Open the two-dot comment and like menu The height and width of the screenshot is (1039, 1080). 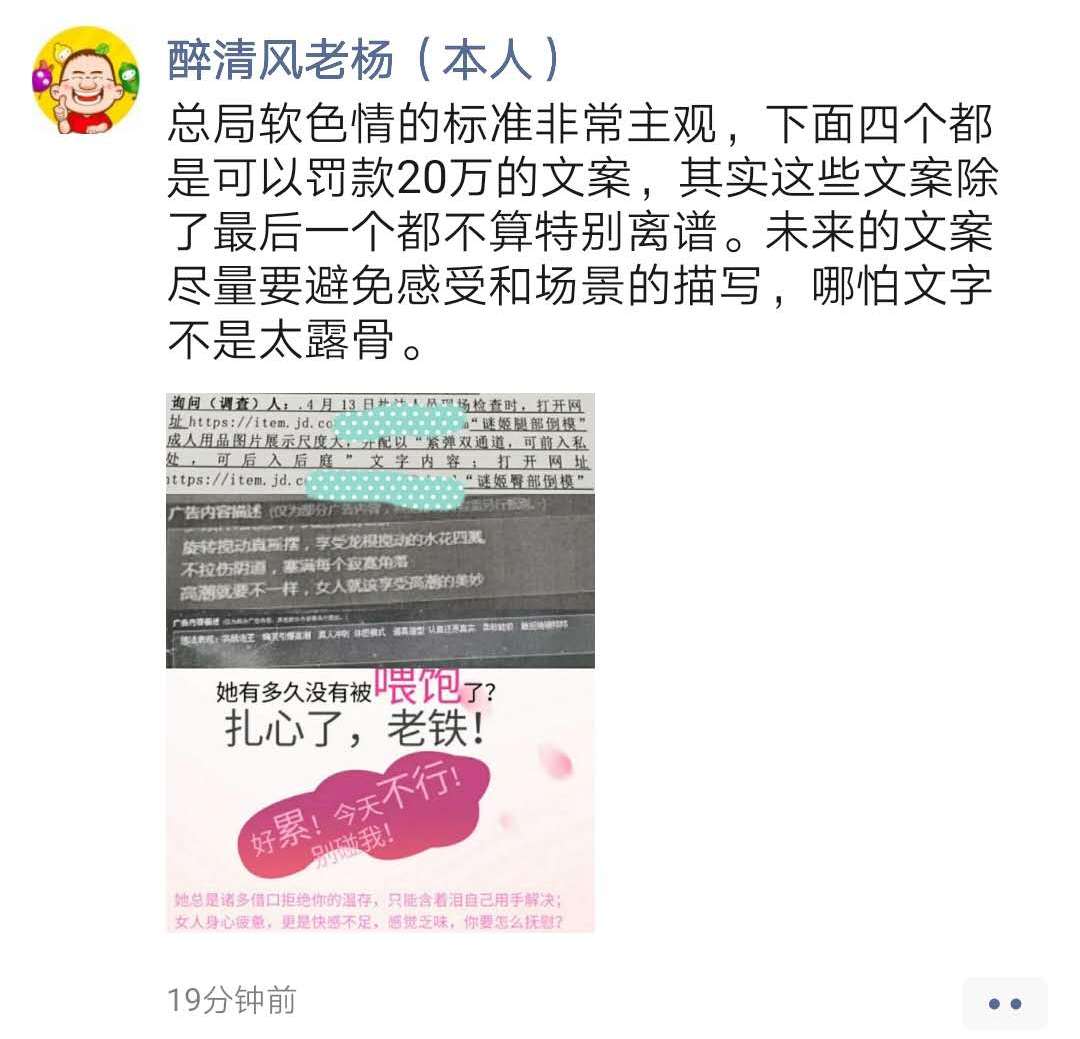(x=1005, y=1004)
